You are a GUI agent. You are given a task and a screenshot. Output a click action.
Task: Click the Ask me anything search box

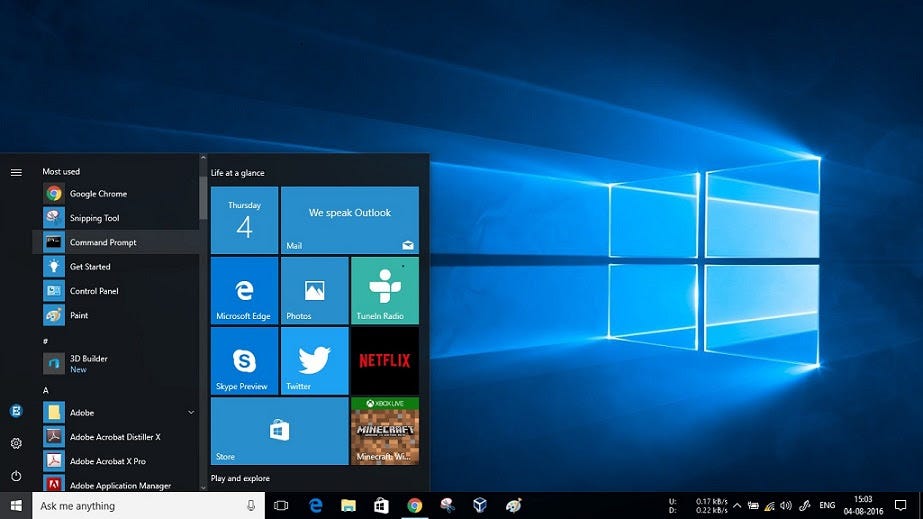140,506
